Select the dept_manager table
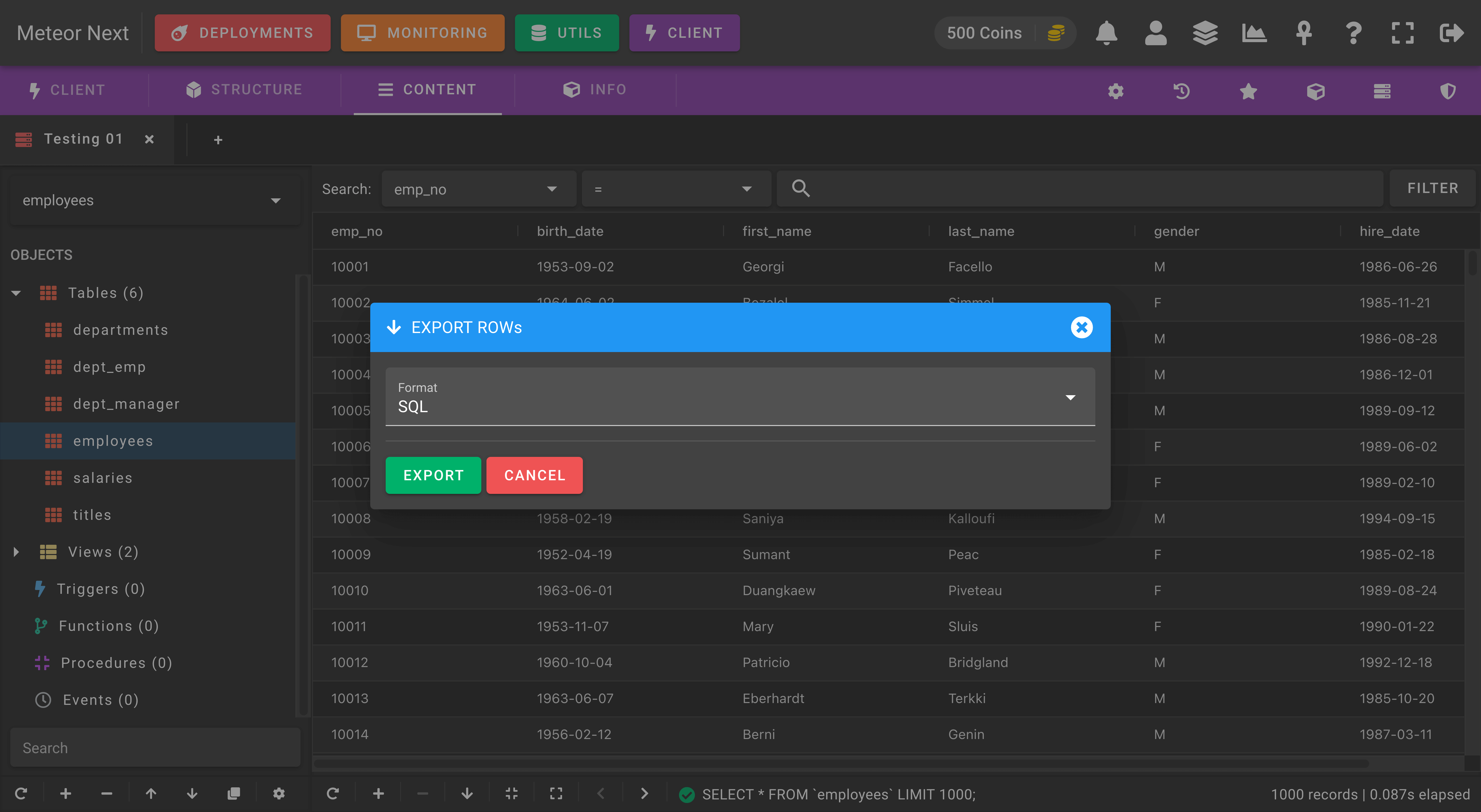The width and height of the screenshot is (1481, 812). tap(126, 404)
